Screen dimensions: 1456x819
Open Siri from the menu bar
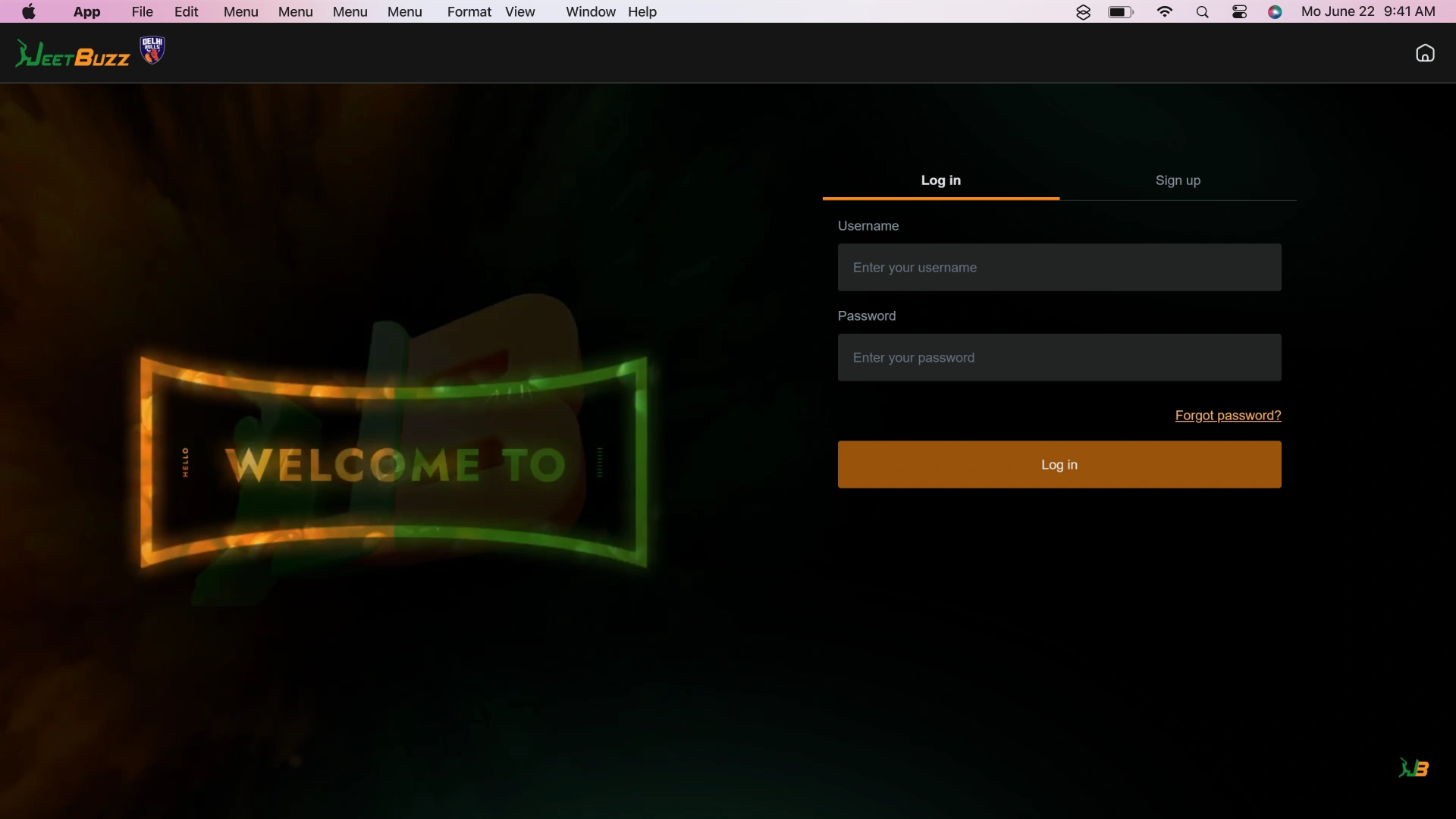pos(1275,12)
